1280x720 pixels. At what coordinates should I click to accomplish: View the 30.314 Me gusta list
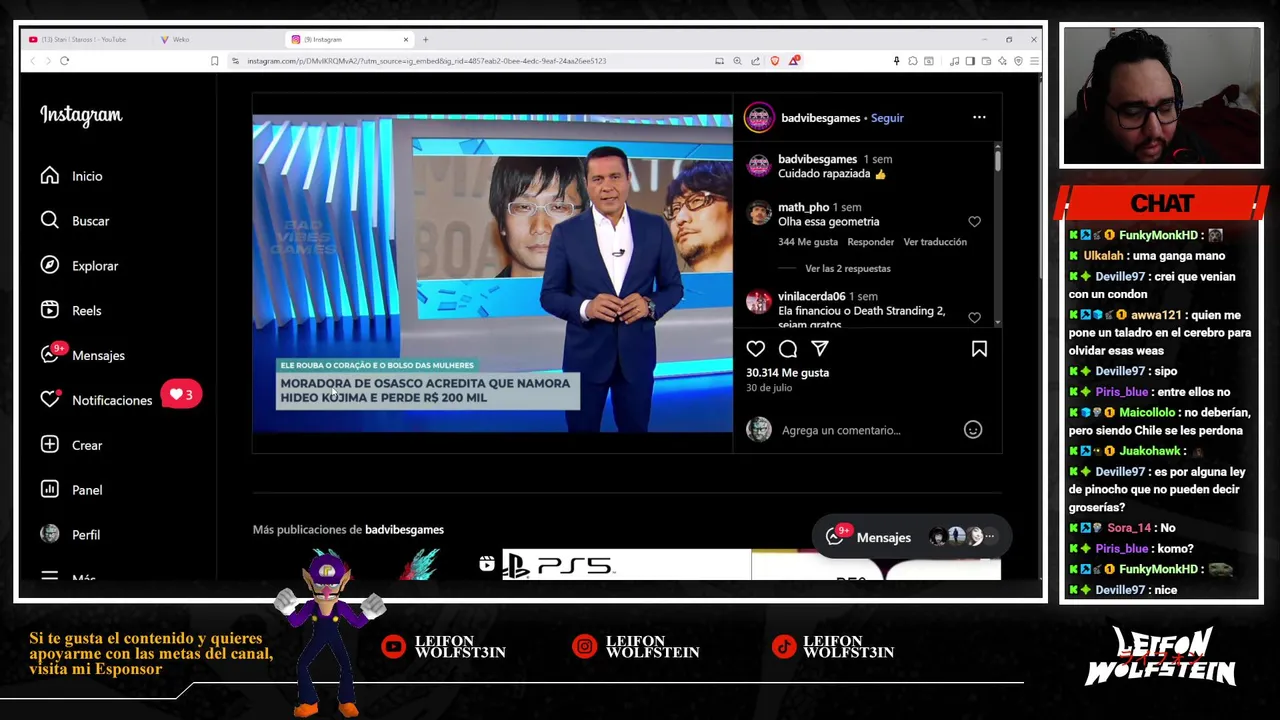pos(787,372)
